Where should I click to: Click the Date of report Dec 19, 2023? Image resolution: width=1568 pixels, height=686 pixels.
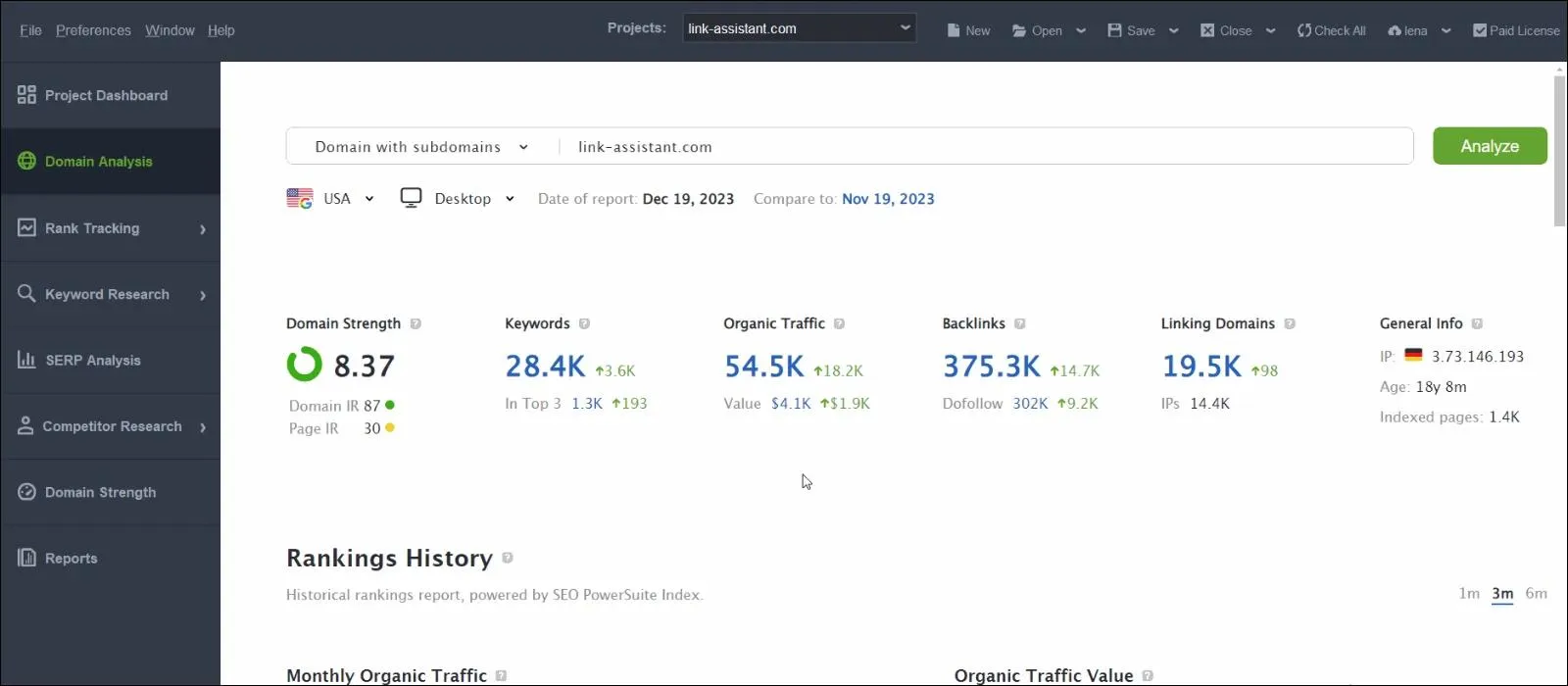(688, 199)
